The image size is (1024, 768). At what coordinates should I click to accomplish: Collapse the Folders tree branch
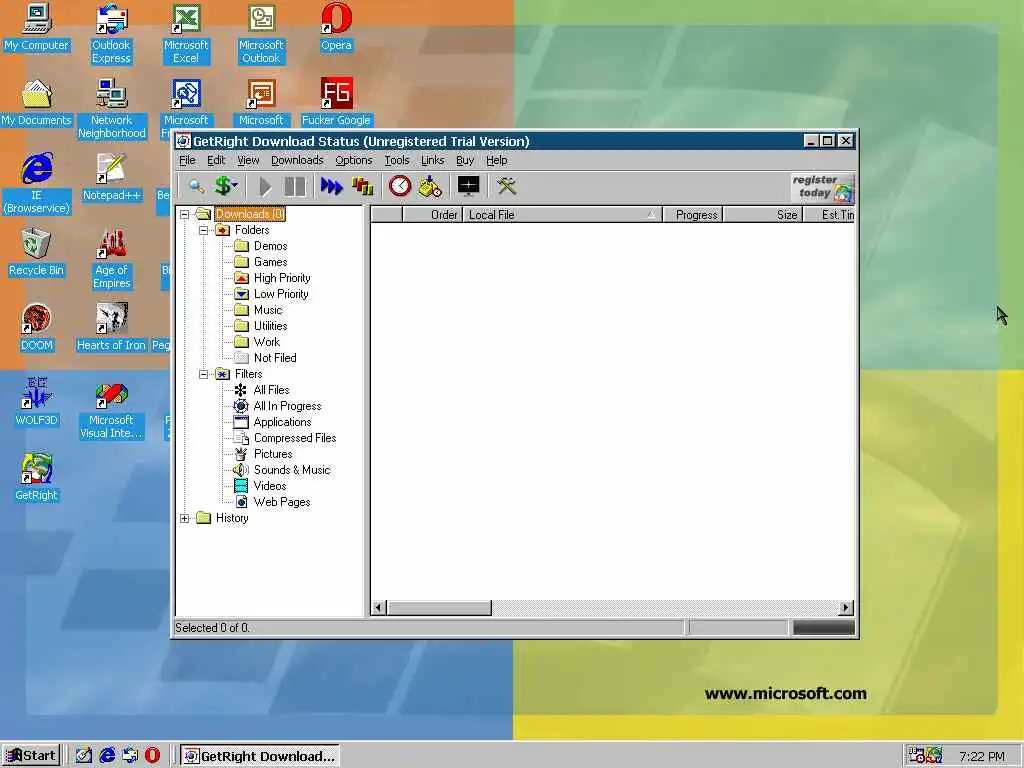204,230
